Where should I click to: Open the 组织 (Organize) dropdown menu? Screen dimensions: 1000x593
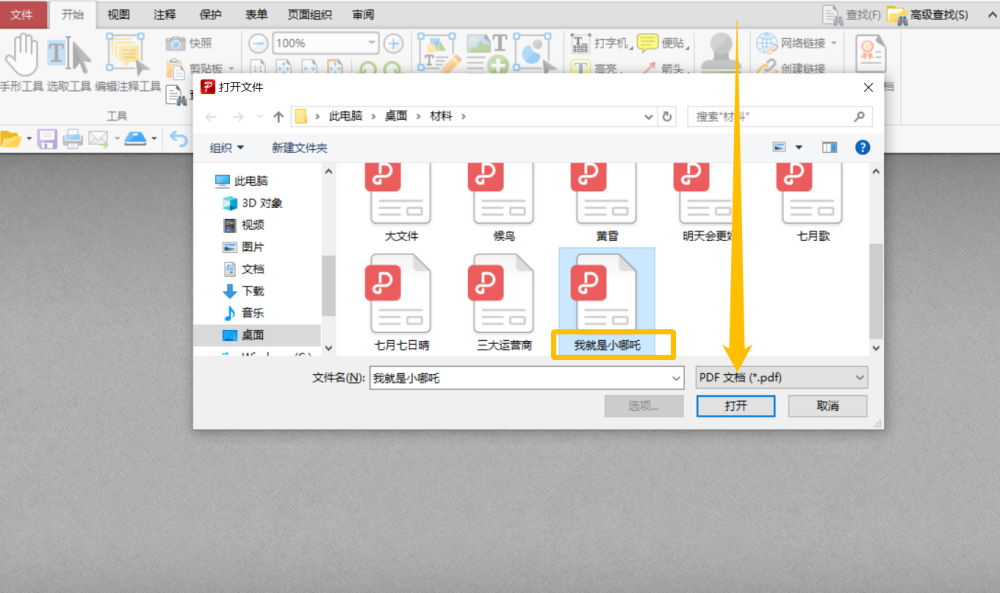(x=226, y=148)
